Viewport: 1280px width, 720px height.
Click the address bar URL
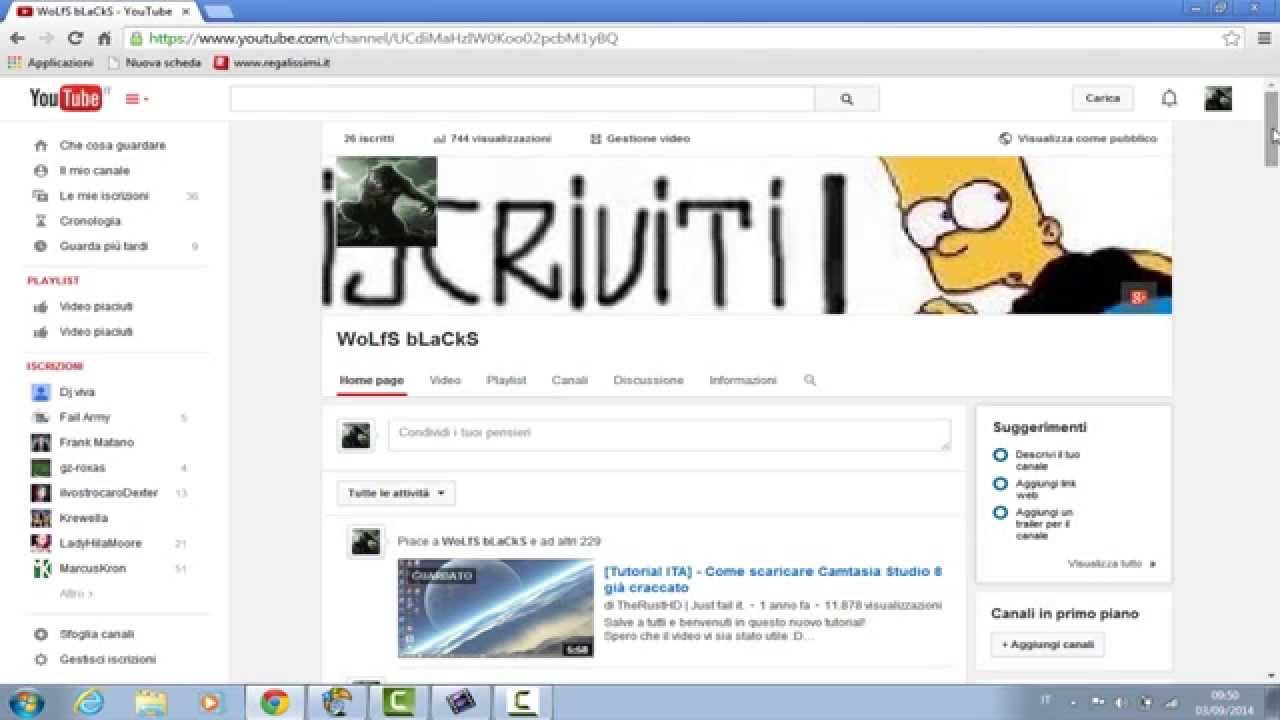(383, 38)
